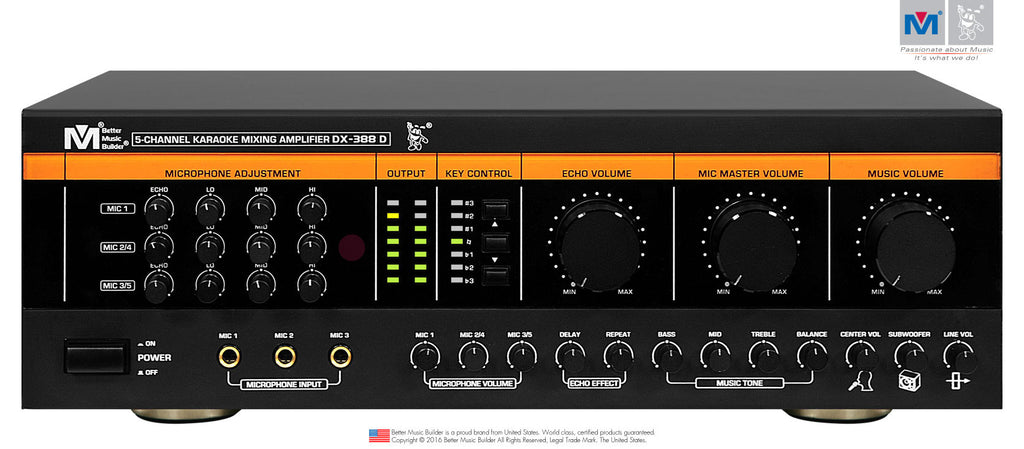Image resolution: width=1024 pixels, height=449 pixels.
Task: Click the MIC 3 input jack
Action: [340, 355]
